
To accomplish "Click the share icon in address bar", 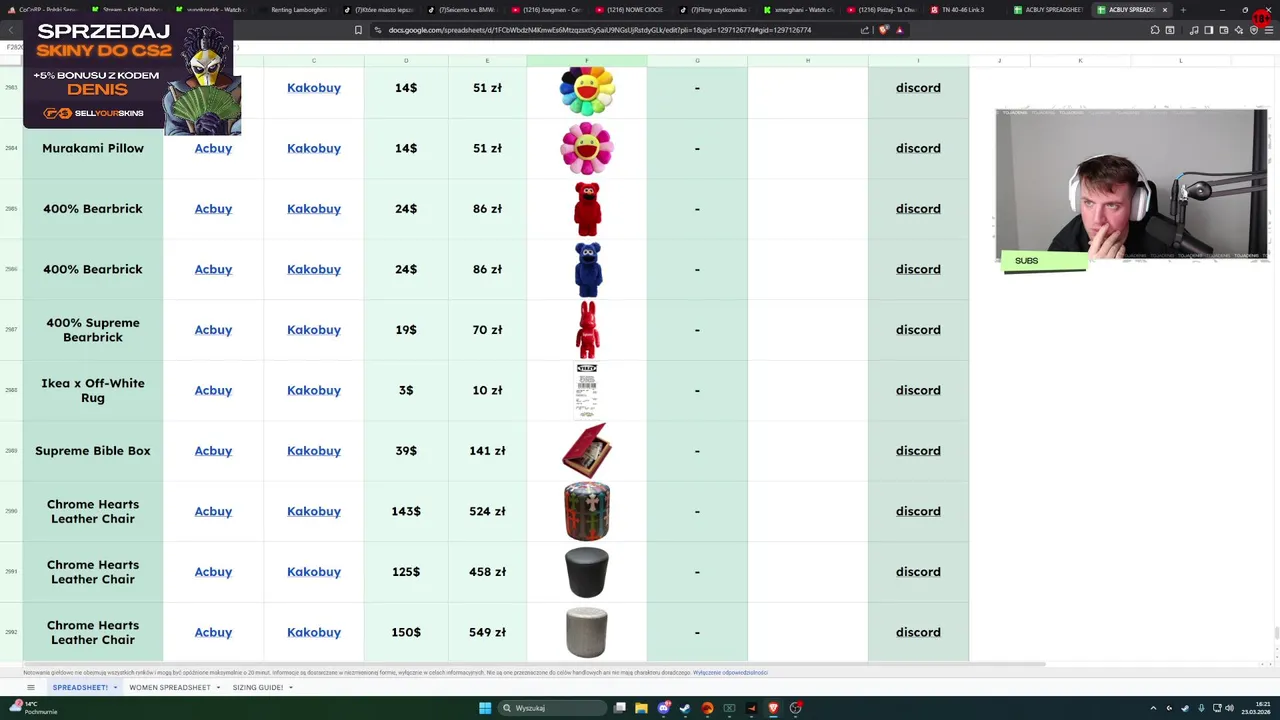I will click(x=865, y=30).
